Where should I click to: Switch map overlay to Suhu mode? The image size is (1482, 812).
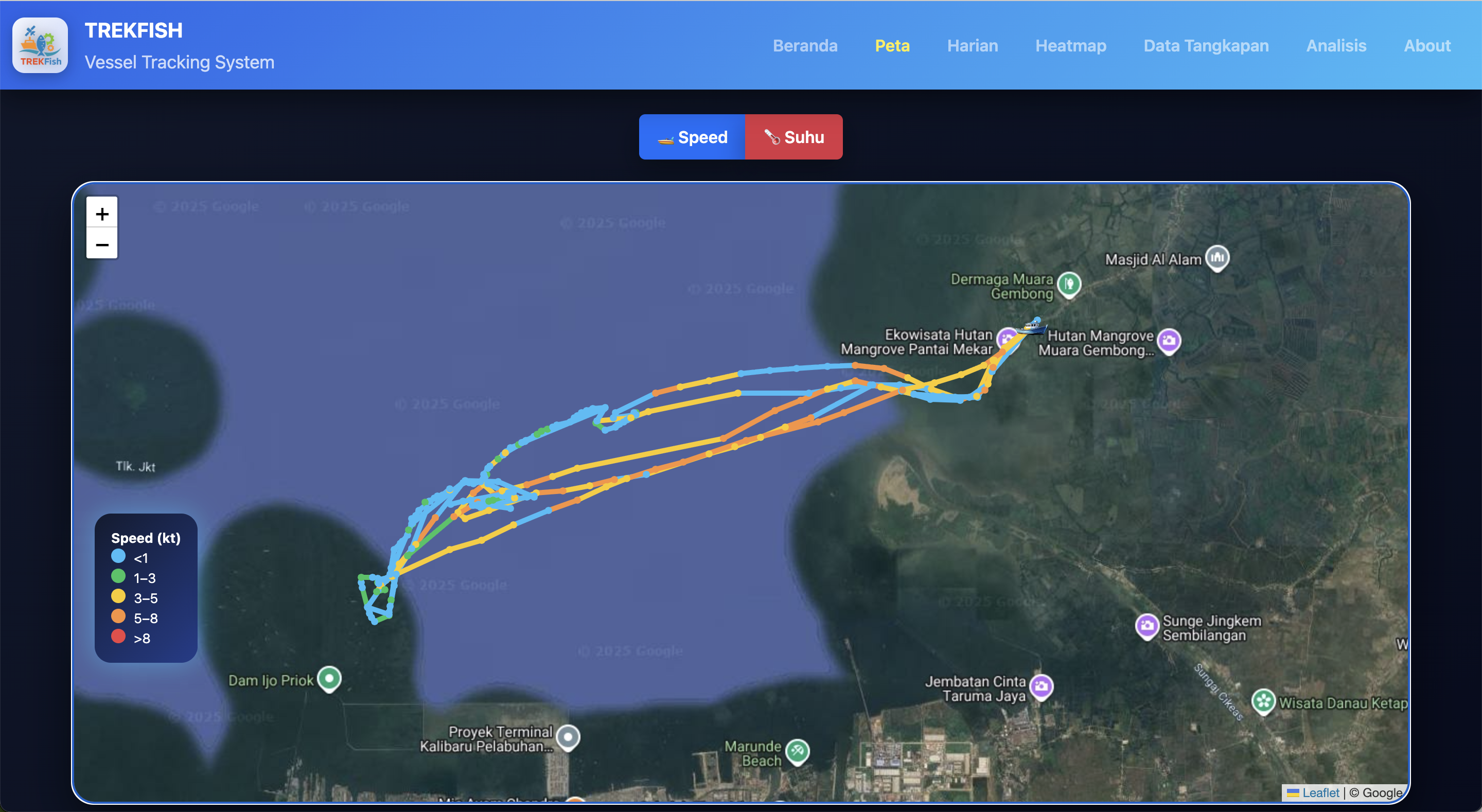[794, 137]
